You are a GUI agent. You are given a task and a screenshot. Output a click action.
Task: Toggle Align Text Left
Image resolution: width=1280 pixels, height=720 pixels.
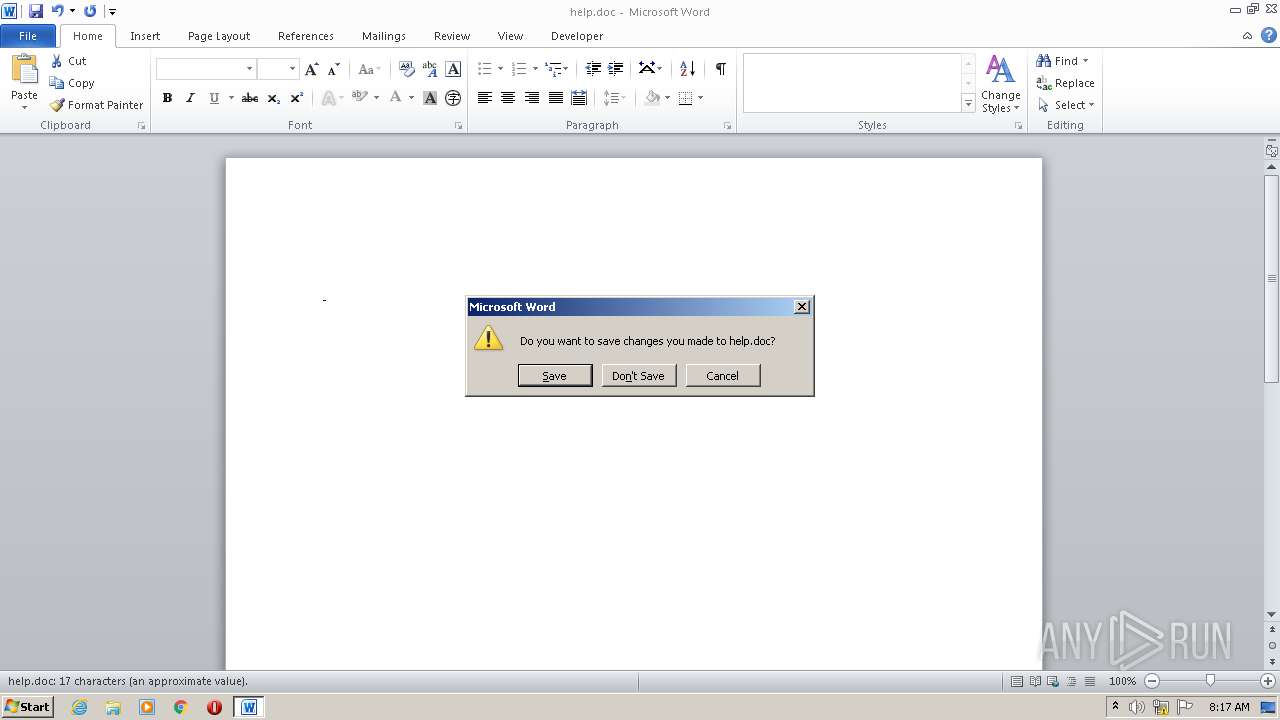pyautogui.click(x=485, y=98)
